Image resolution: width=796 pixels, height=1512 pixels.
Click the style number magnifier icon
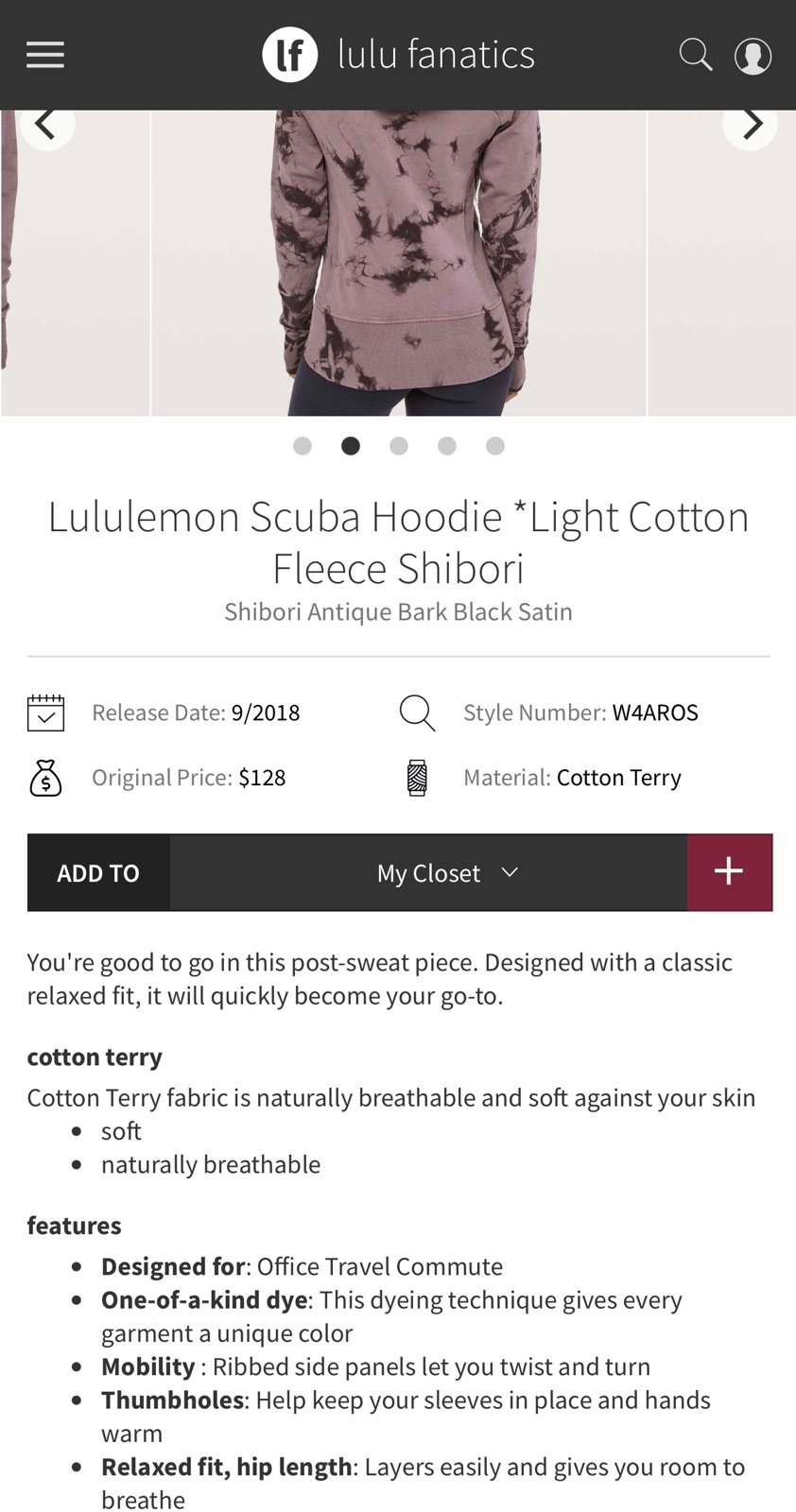[x=417, y=713]
